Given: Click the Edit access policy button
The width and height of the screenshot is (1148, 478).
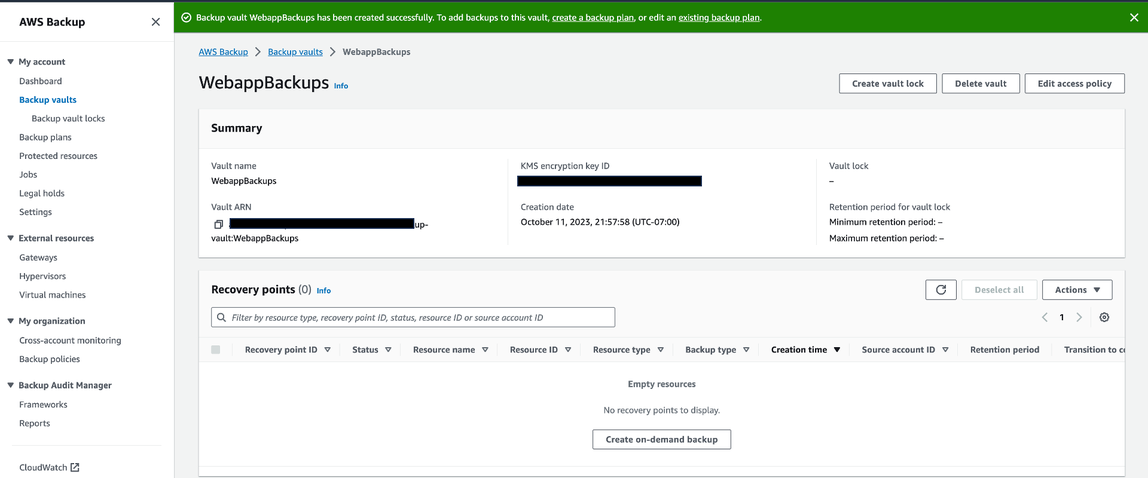Looking at the screenshot, I should pyautogui.click(x=1075, y=83).
